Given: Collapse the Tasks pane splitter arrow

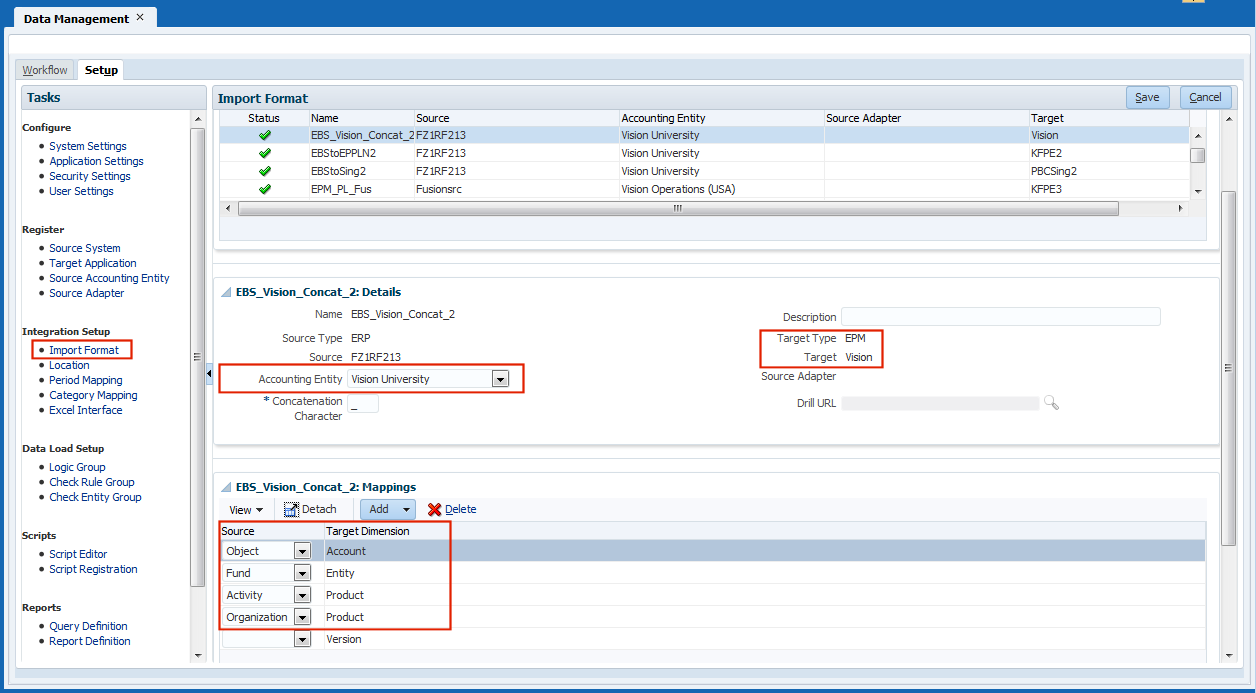Looking at the screenshot, I should [x=209, y=373].
